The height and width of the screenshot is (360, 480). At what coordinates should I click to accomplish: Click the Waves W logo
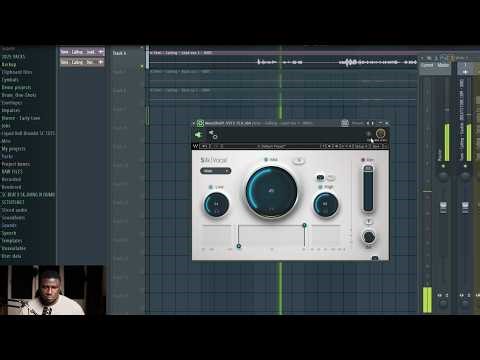(195, 146)
